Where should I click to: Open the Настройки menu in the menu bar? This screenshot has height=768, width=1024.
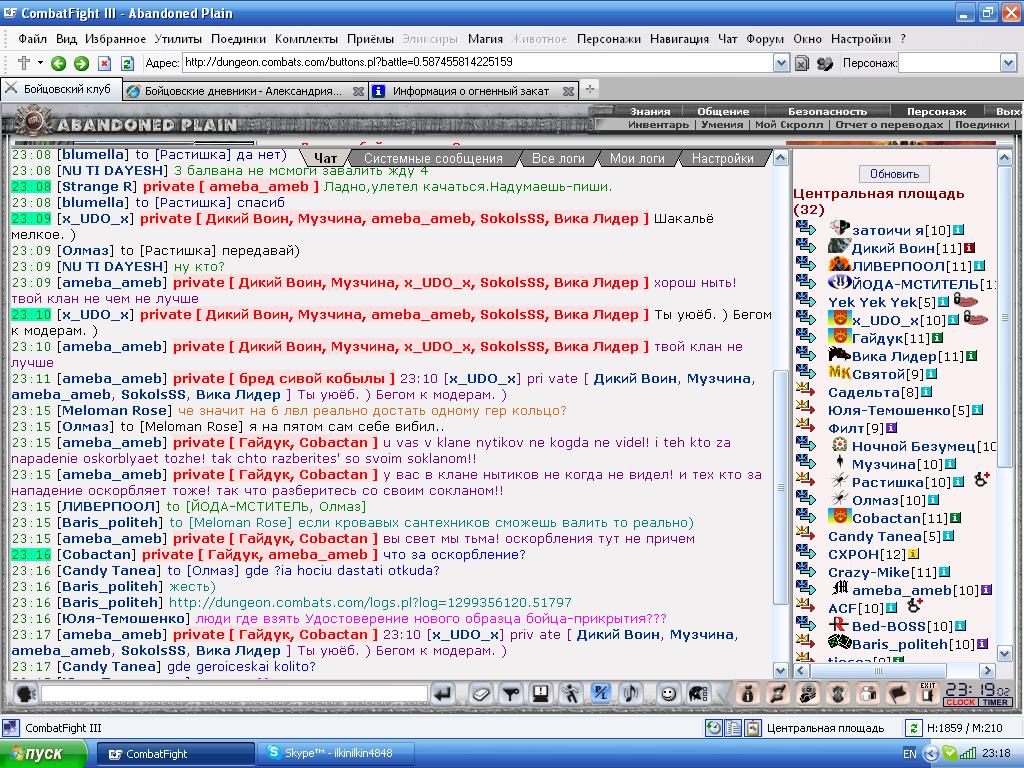point(861,39)
